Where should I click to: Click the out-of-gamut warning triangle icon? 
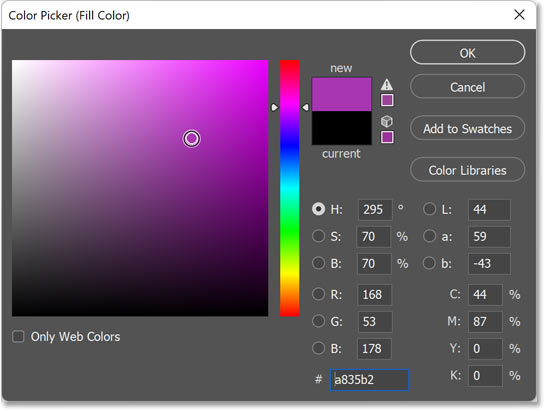(x=387, y=84)
